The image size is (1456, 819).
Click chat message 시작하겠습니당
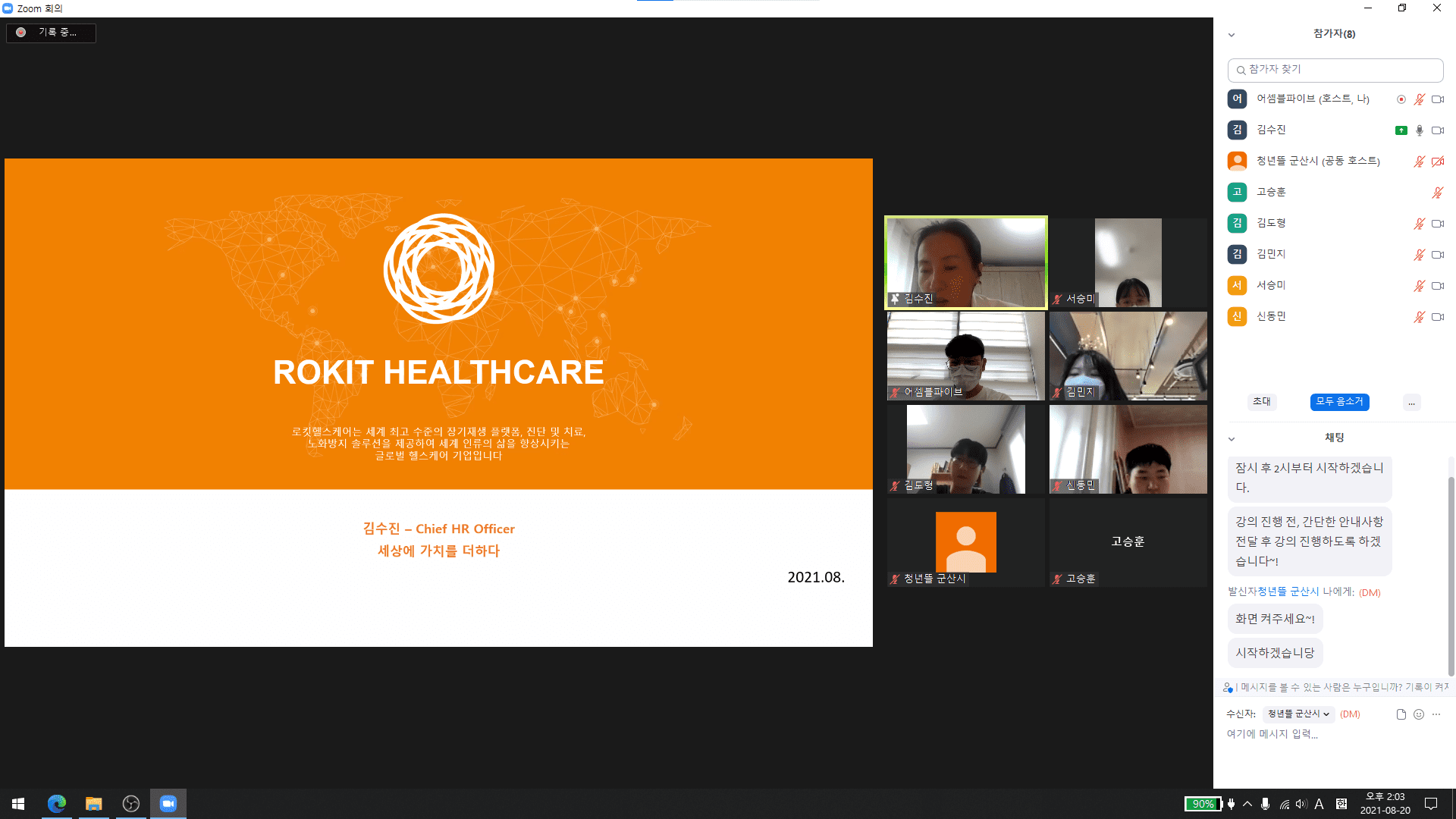(x=1275, y=653)
